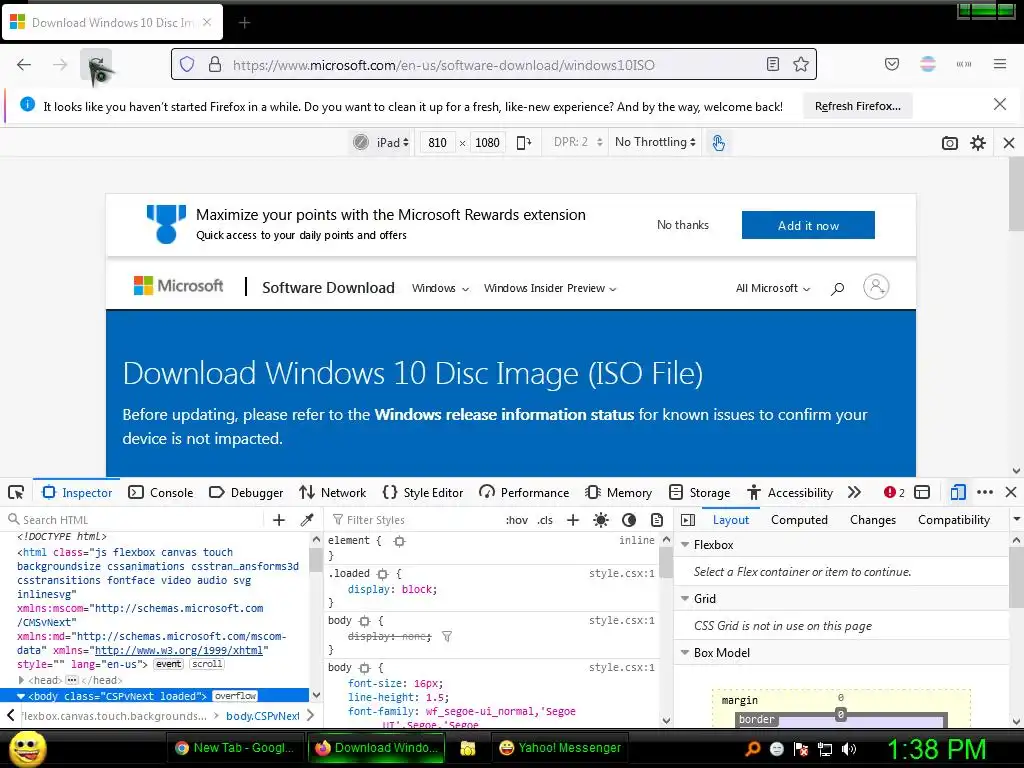The height and width of the screenshot is (768, 1024).
Task: Bookmark this page with the star icon
Action: pos(801,64)
